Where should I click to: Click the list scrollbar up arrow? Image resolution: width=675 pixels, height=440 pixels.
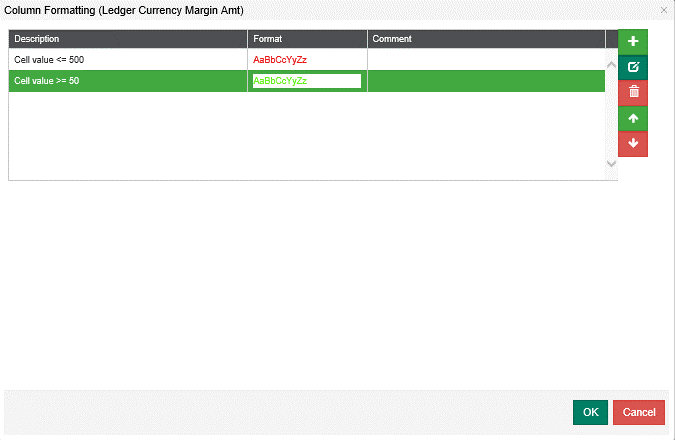pos(612,65)
